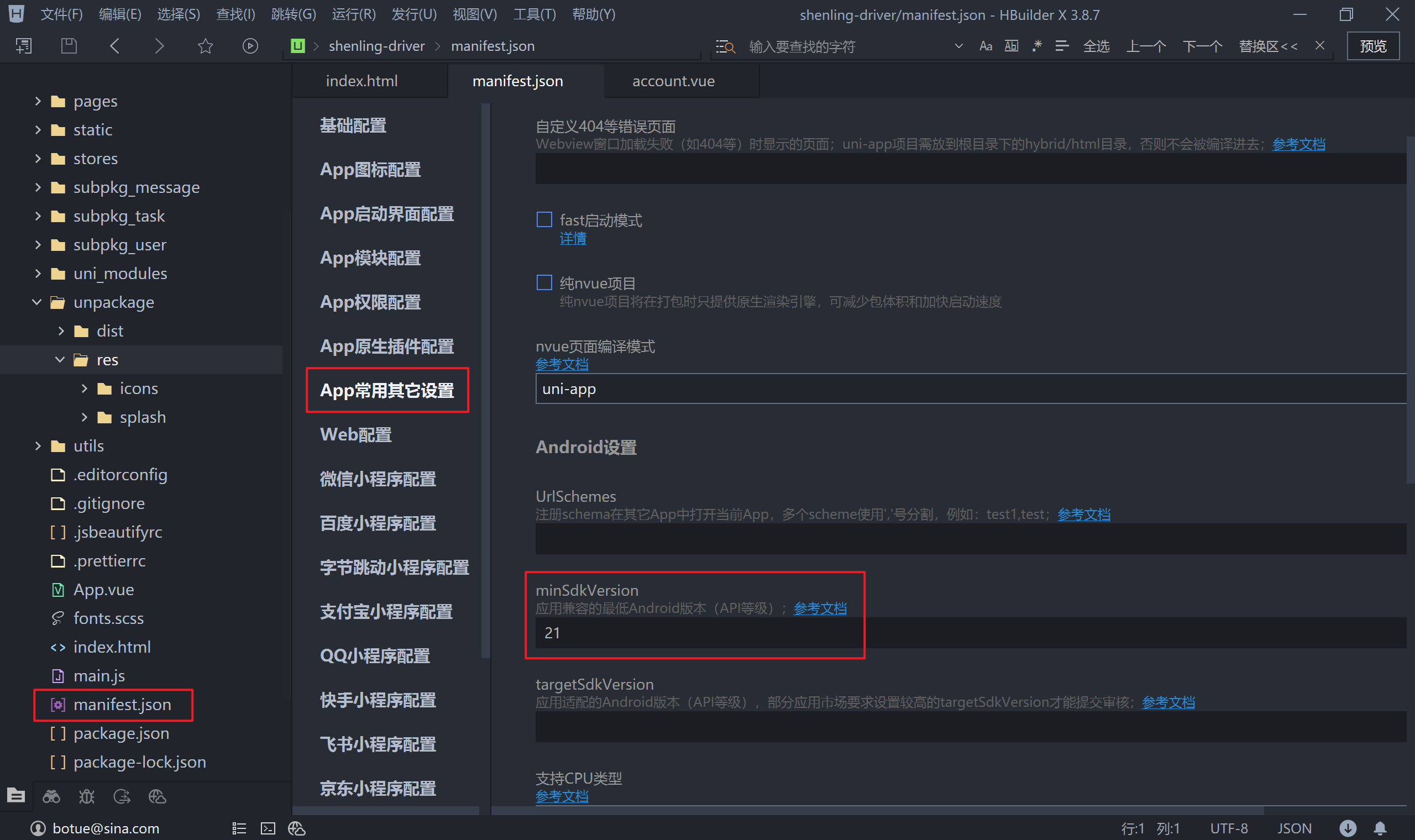Open the terminal icon in status bar

(x=268, y=828)
